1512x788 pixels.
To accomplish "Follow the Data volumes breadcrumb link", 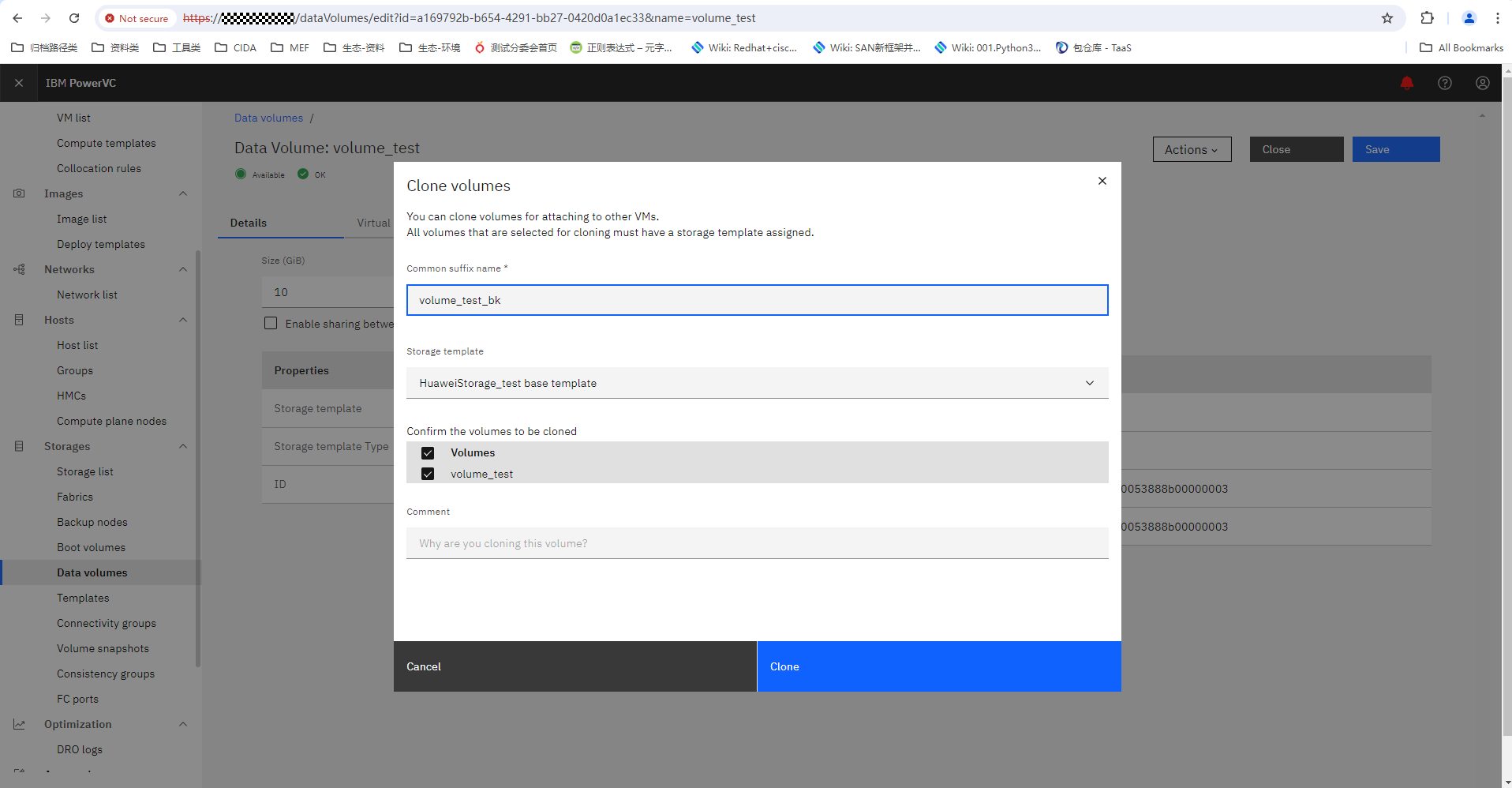I will pos(268,118).
